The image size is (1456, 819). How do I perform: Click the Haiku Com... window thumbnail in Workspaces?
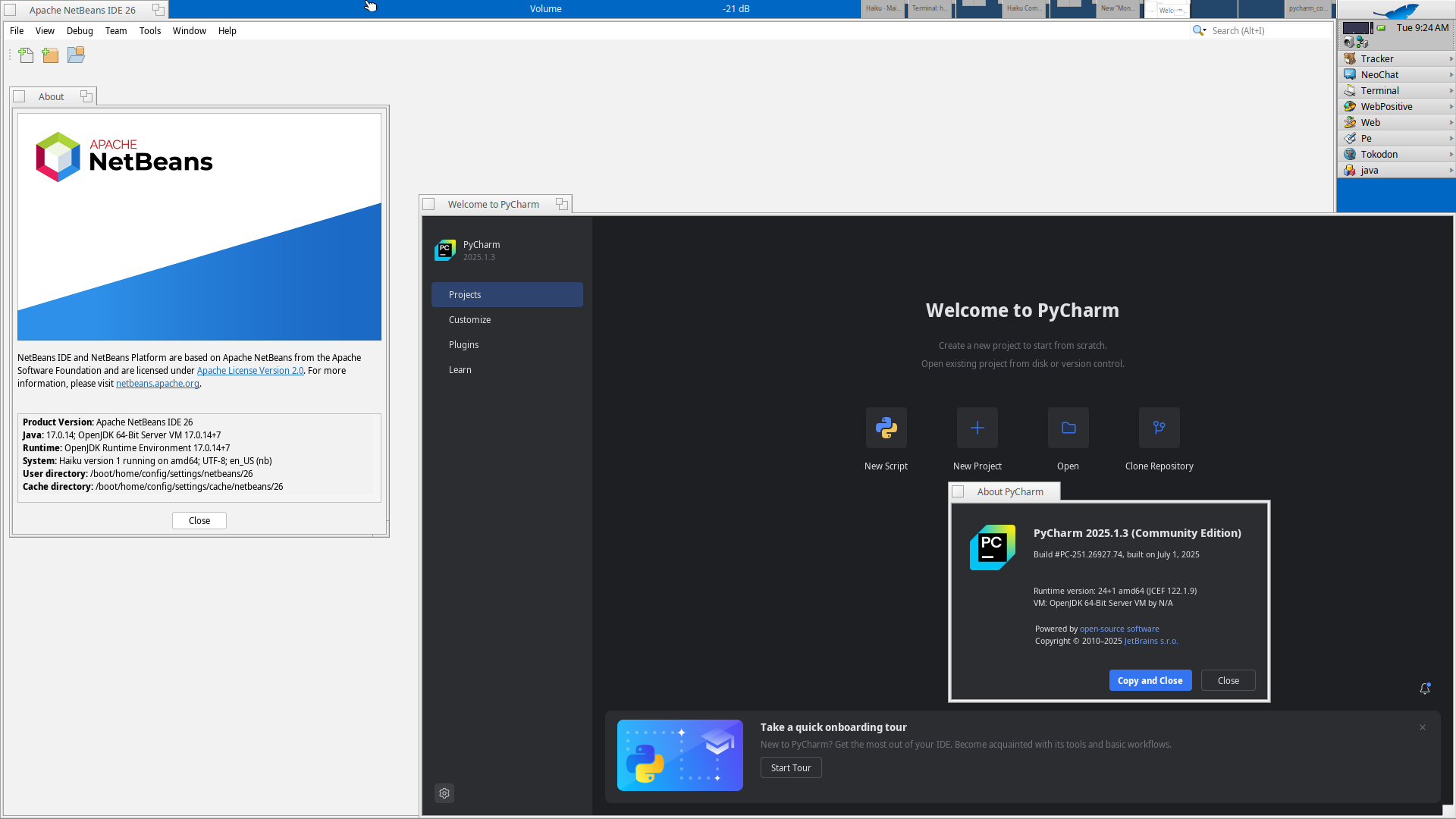(x=1025, y=9)
